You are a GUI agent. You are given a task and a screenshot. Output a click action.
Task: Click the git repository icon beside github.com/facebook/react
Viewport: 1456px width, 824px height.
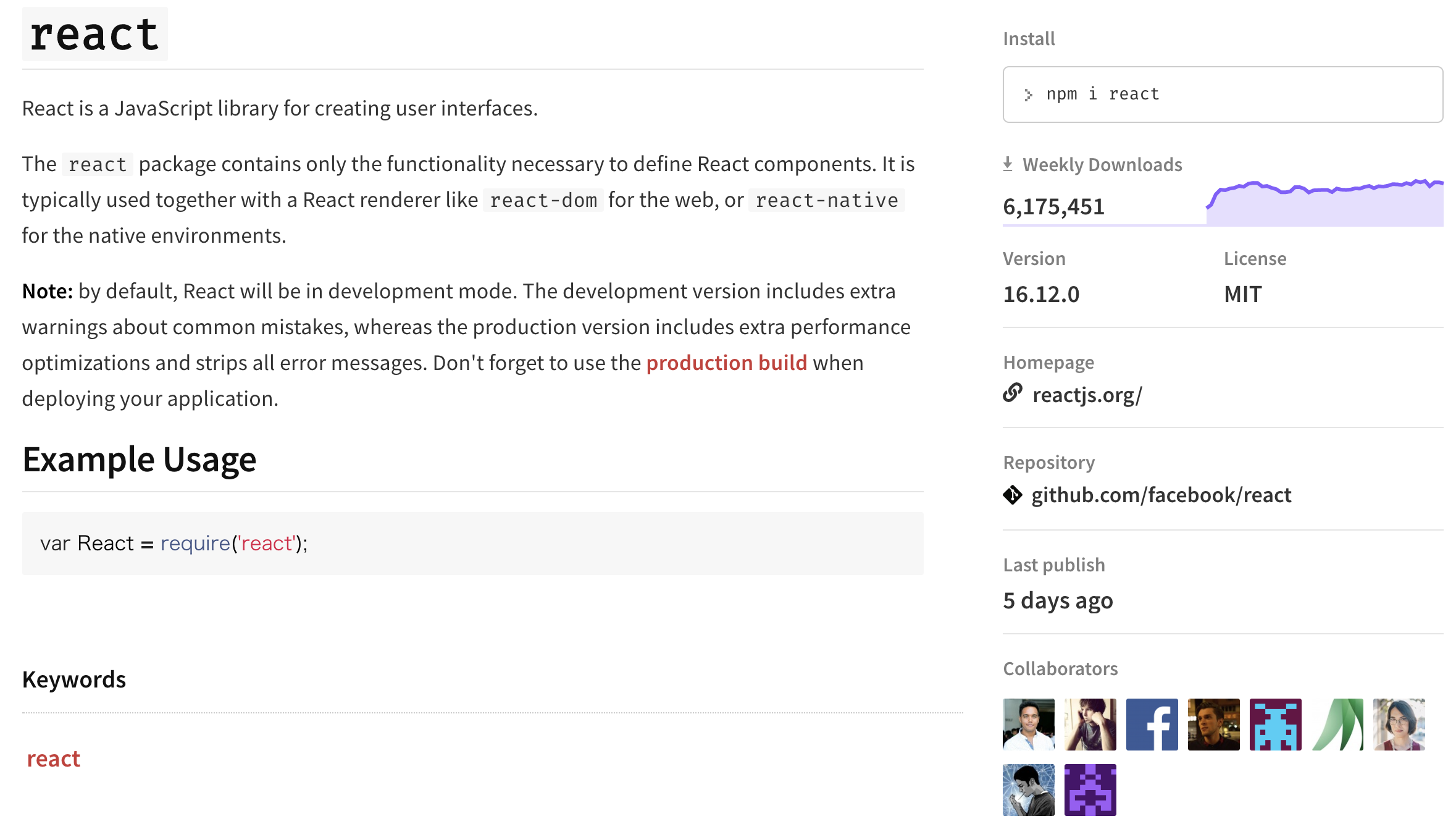click(1013, 494)
